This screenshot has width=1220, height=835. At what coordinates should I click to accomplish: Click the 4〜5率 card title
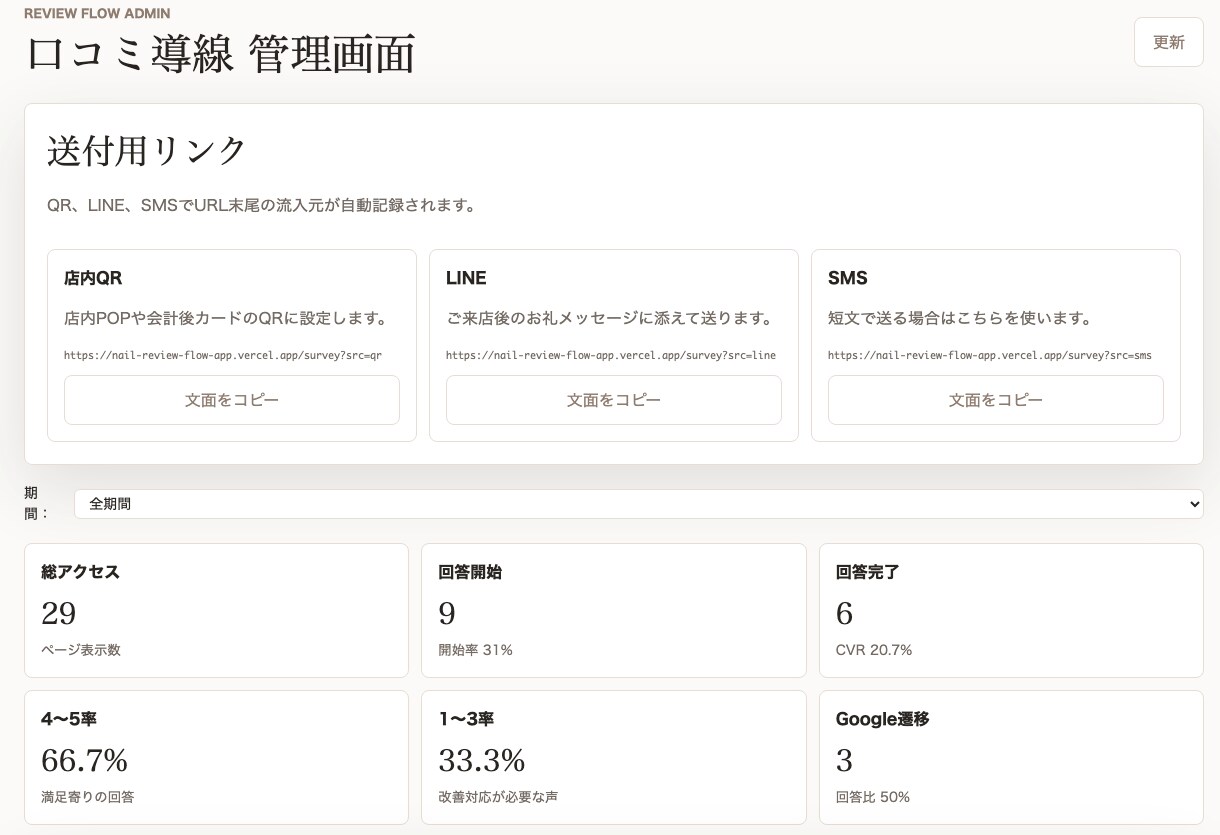[x=69, y=719]
